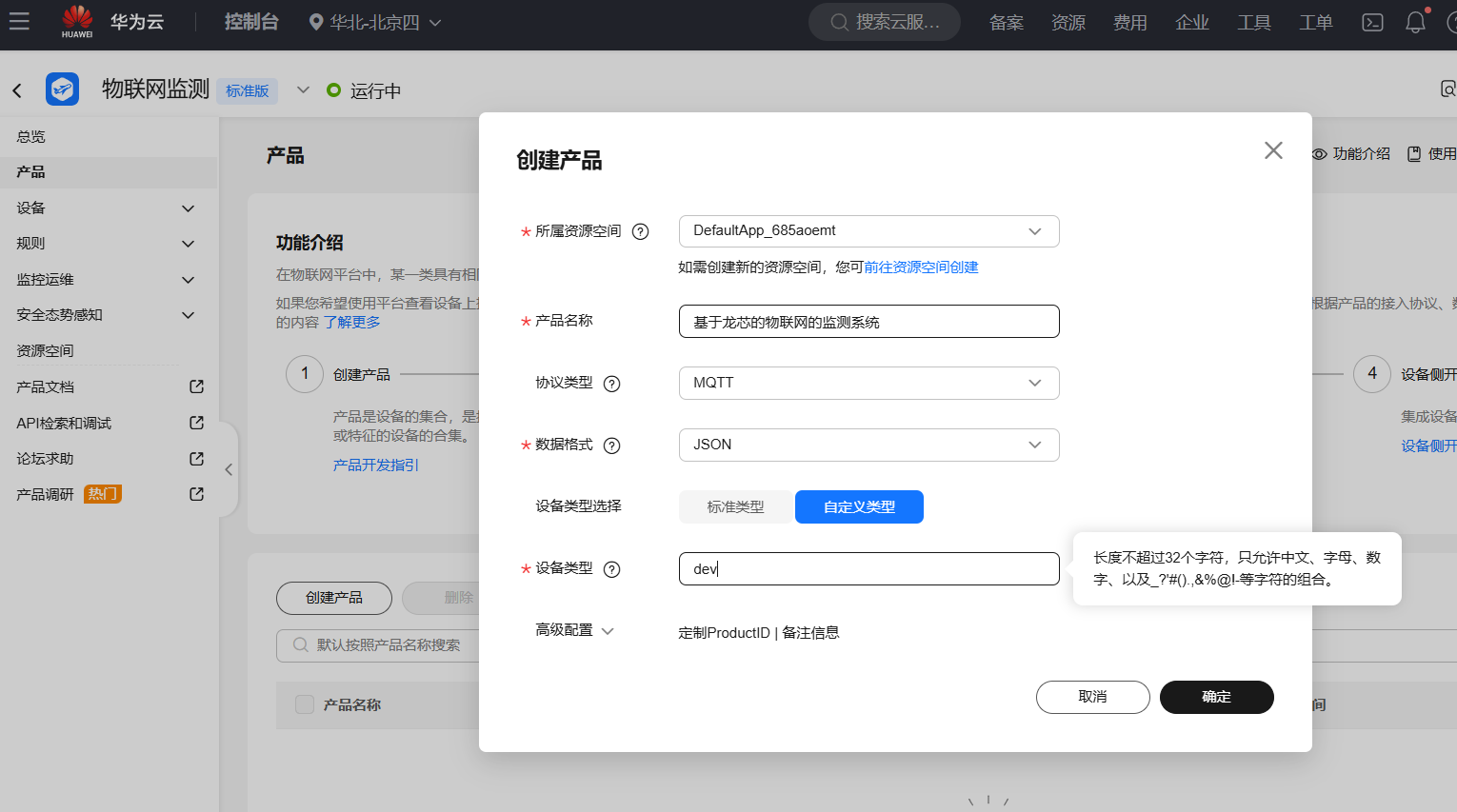Click the Huawei Cloud logo
The width and height of the screenshot is (1457, 812).
click(x=76, y=21)
